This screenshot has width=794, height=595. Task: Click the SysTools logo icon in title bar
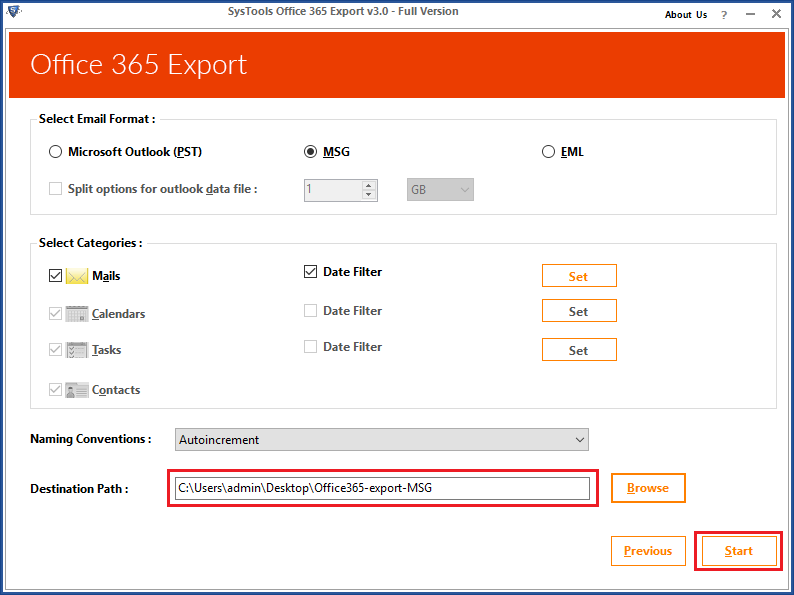[14, 11]
